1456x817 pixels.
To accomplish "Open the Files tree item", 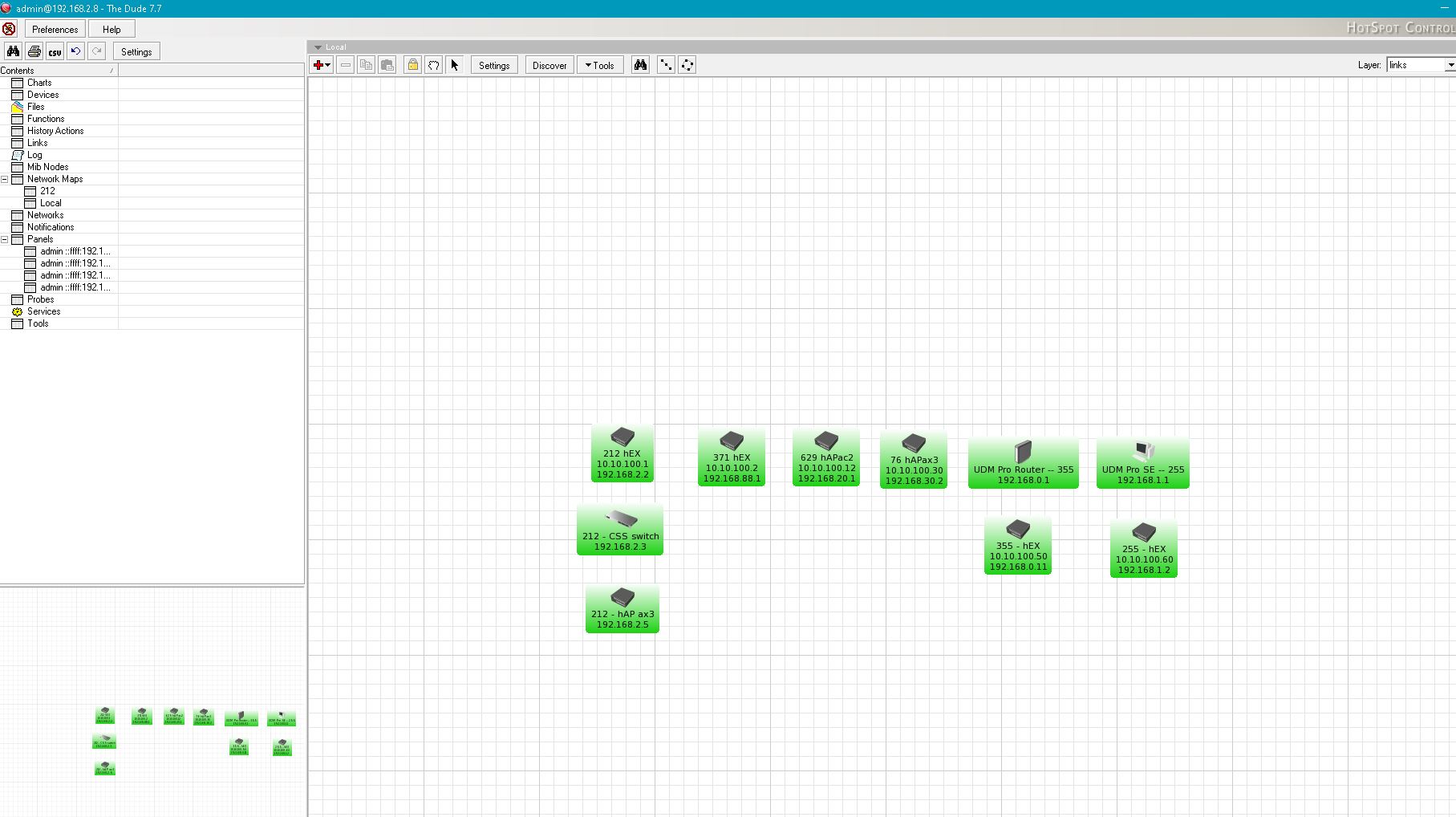I will pyautogui.click(x=35, y=107).
